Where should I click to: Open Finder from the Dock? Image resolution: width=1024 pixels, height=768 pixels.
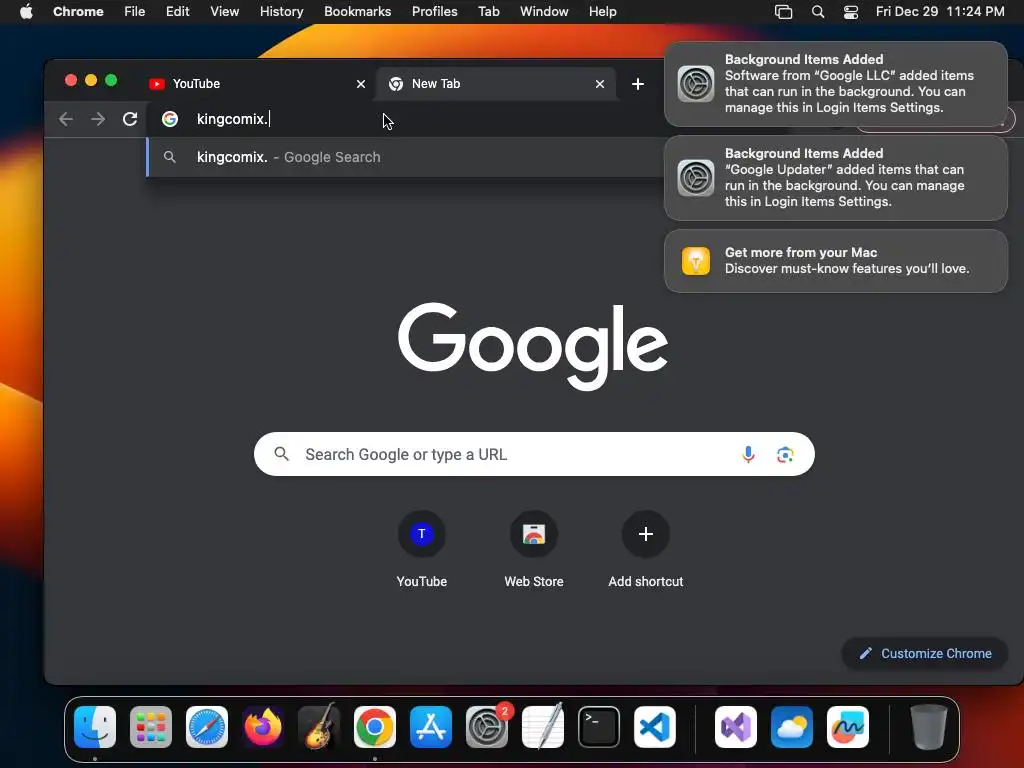tap(95, 727)
